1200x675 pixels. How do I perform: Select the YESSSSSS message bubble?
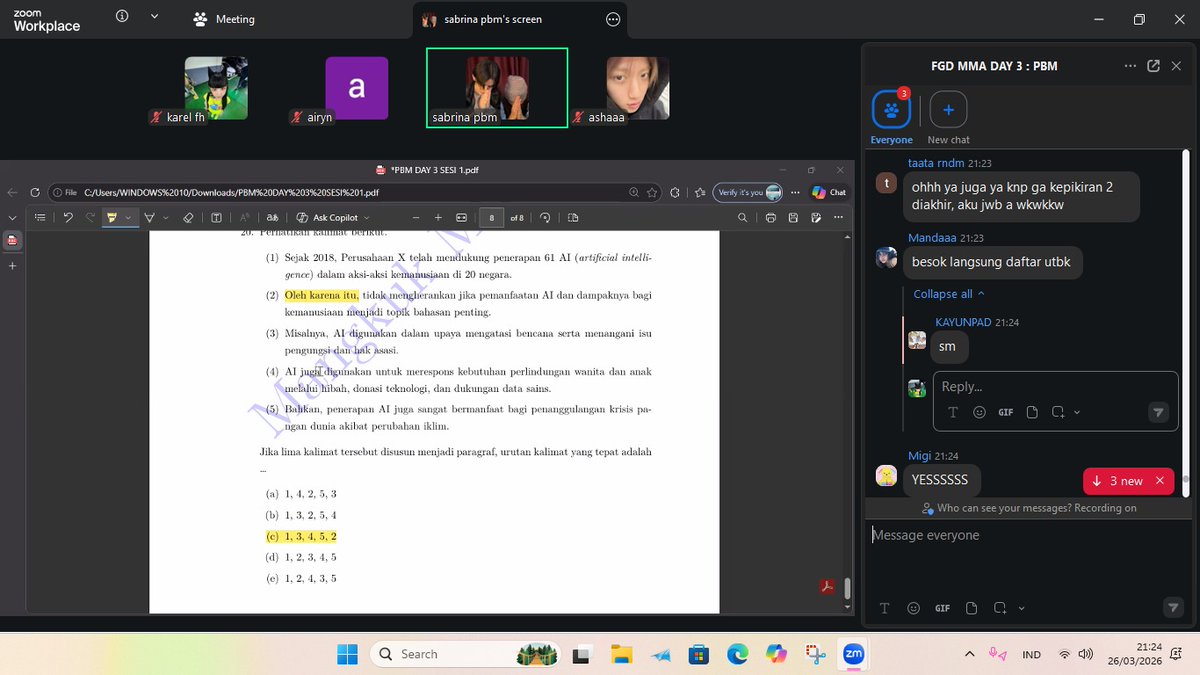(940, 480)
